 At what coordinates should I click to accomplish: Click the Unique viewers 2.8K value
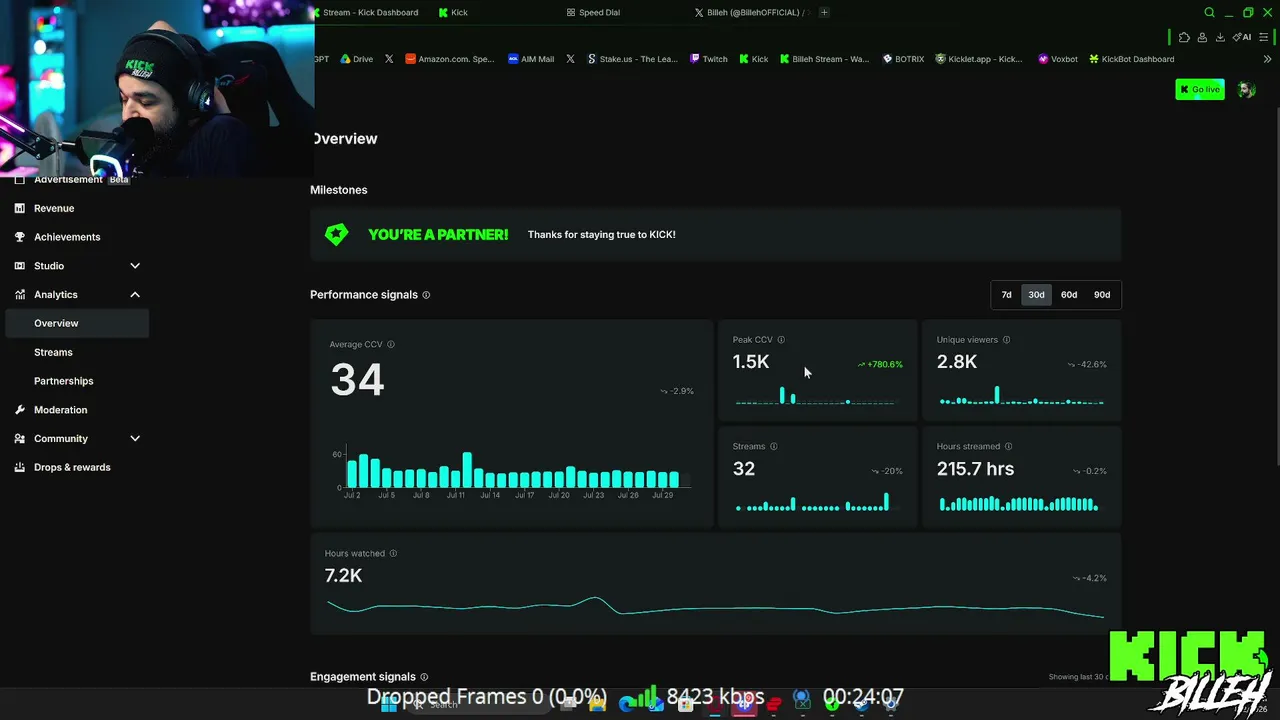point(957,362)
